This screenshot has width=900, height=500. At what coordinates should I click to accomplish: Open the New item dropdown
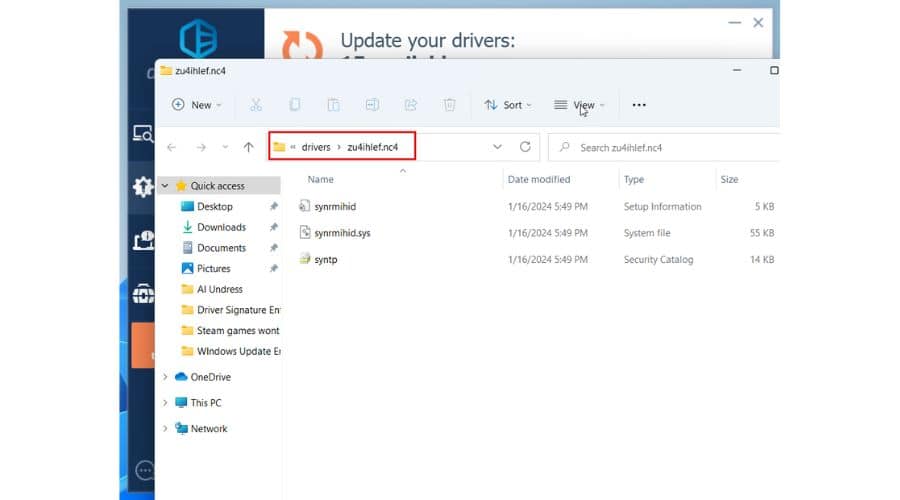197,105
